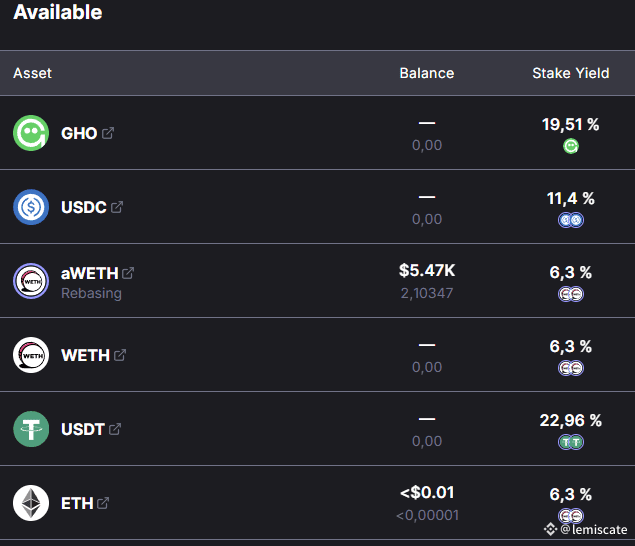The height and width of the screenshot is (546, 635).
Task: Click the WETH token logo icon
Action: (31, 355)
